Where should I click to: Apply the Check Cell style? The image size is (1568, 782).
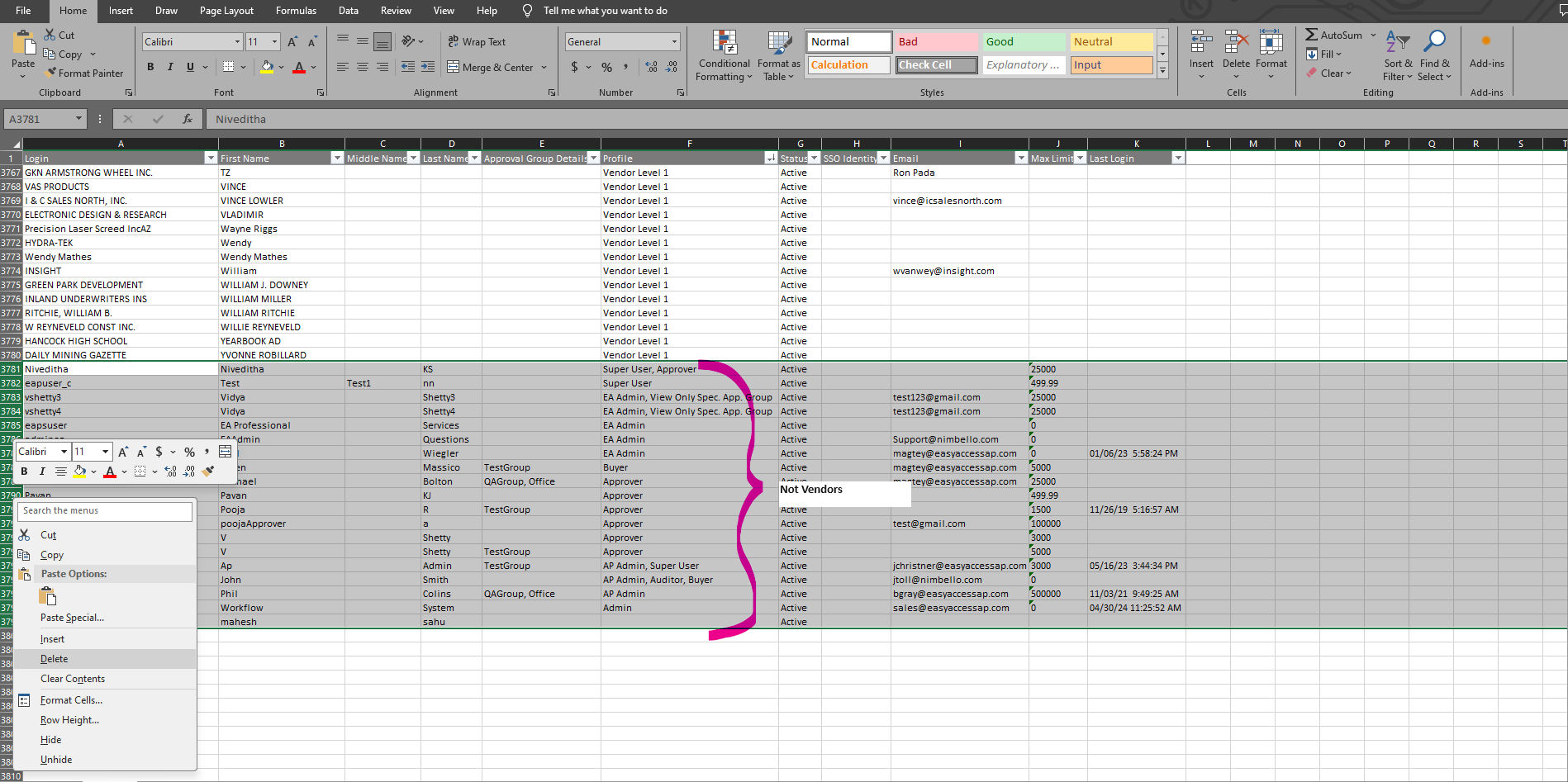tap(936, 64)
